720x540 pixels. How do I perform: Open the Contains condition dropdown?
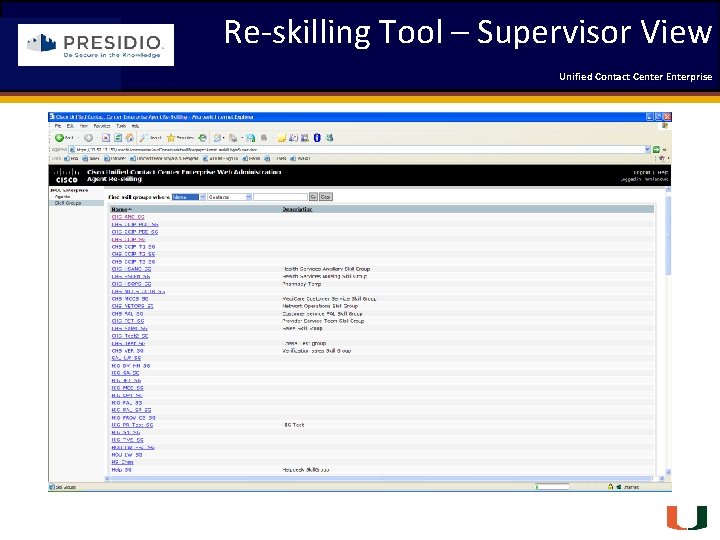pos(229,197)
